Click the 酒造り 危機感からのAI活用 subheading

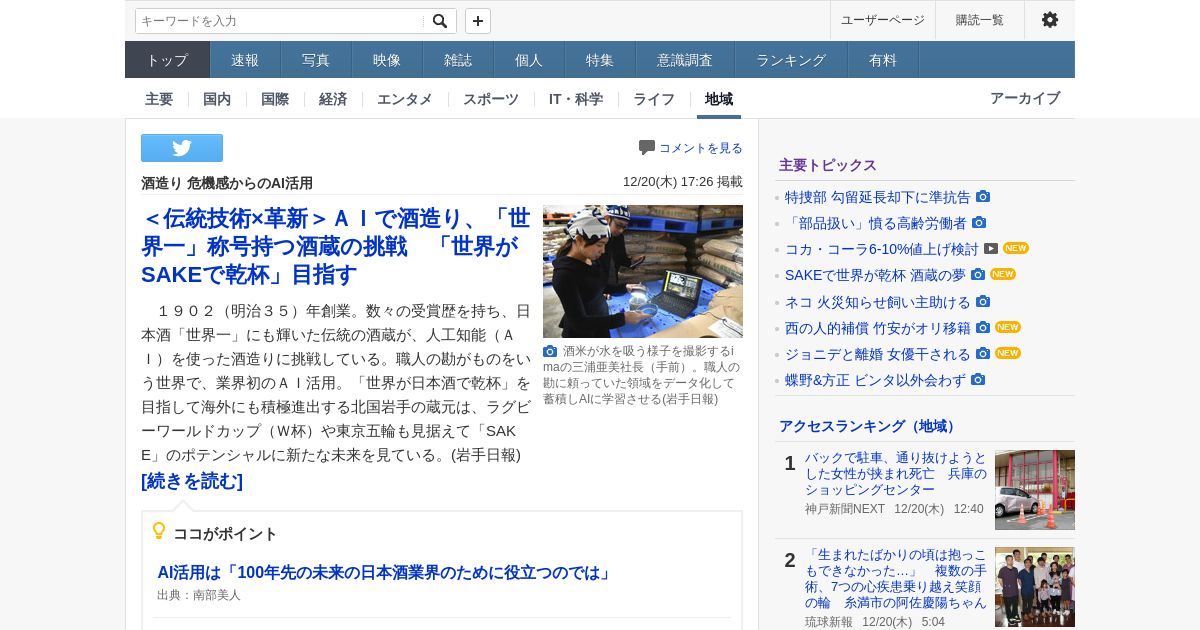227,183
